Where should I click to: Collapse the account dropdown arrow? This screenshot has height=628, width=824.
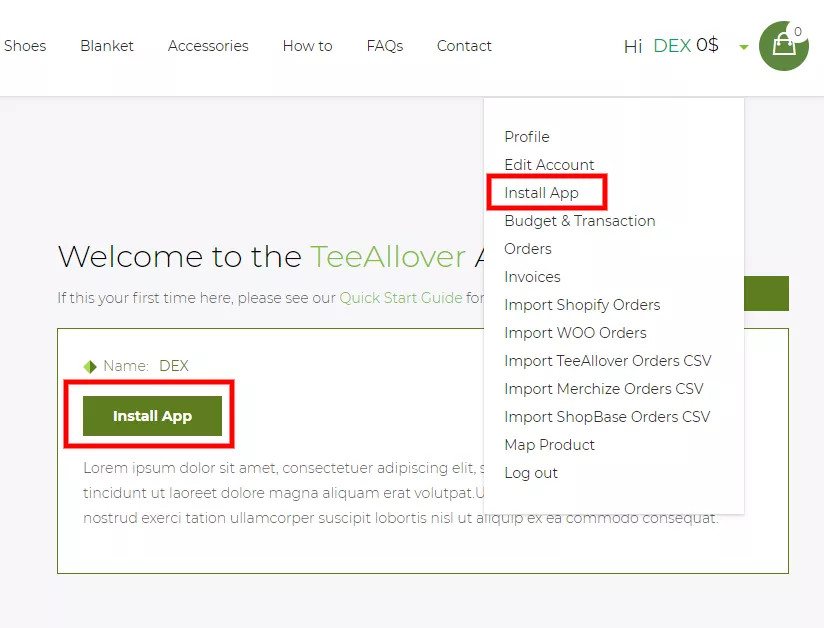click(x=743, y=47)
